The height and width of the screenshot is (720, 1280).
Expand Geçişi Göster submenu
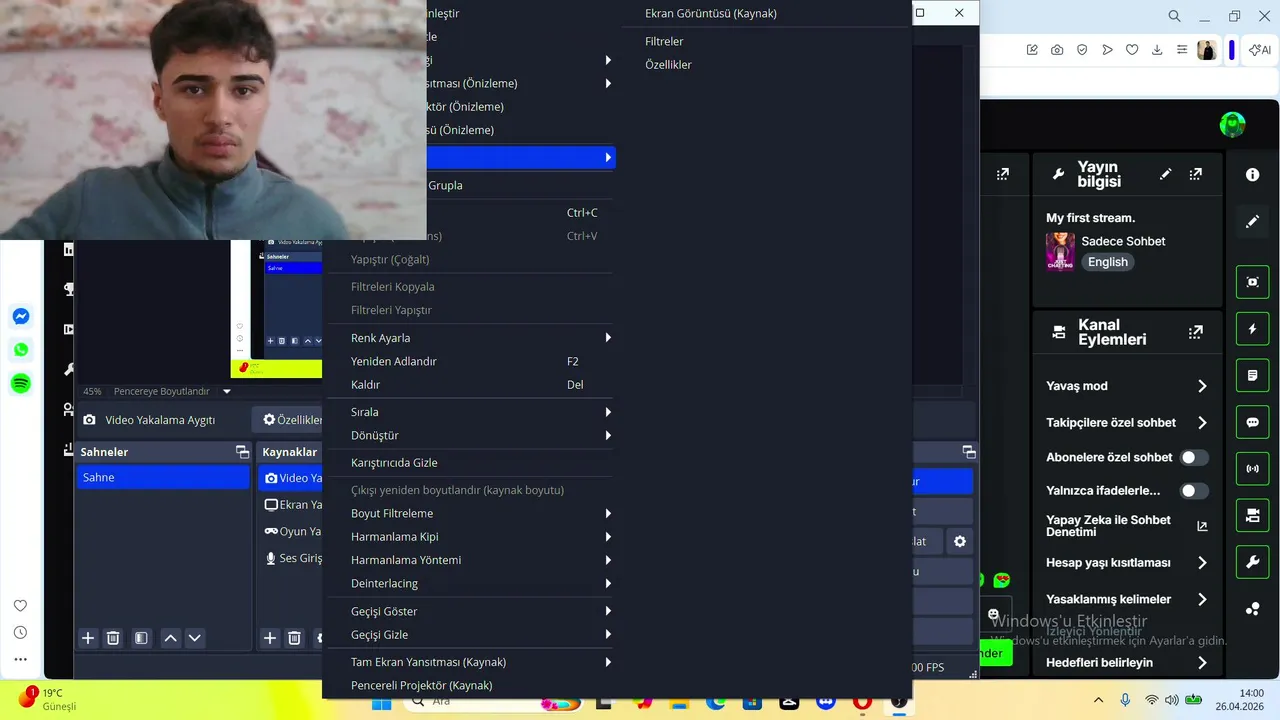click(470, 611)
